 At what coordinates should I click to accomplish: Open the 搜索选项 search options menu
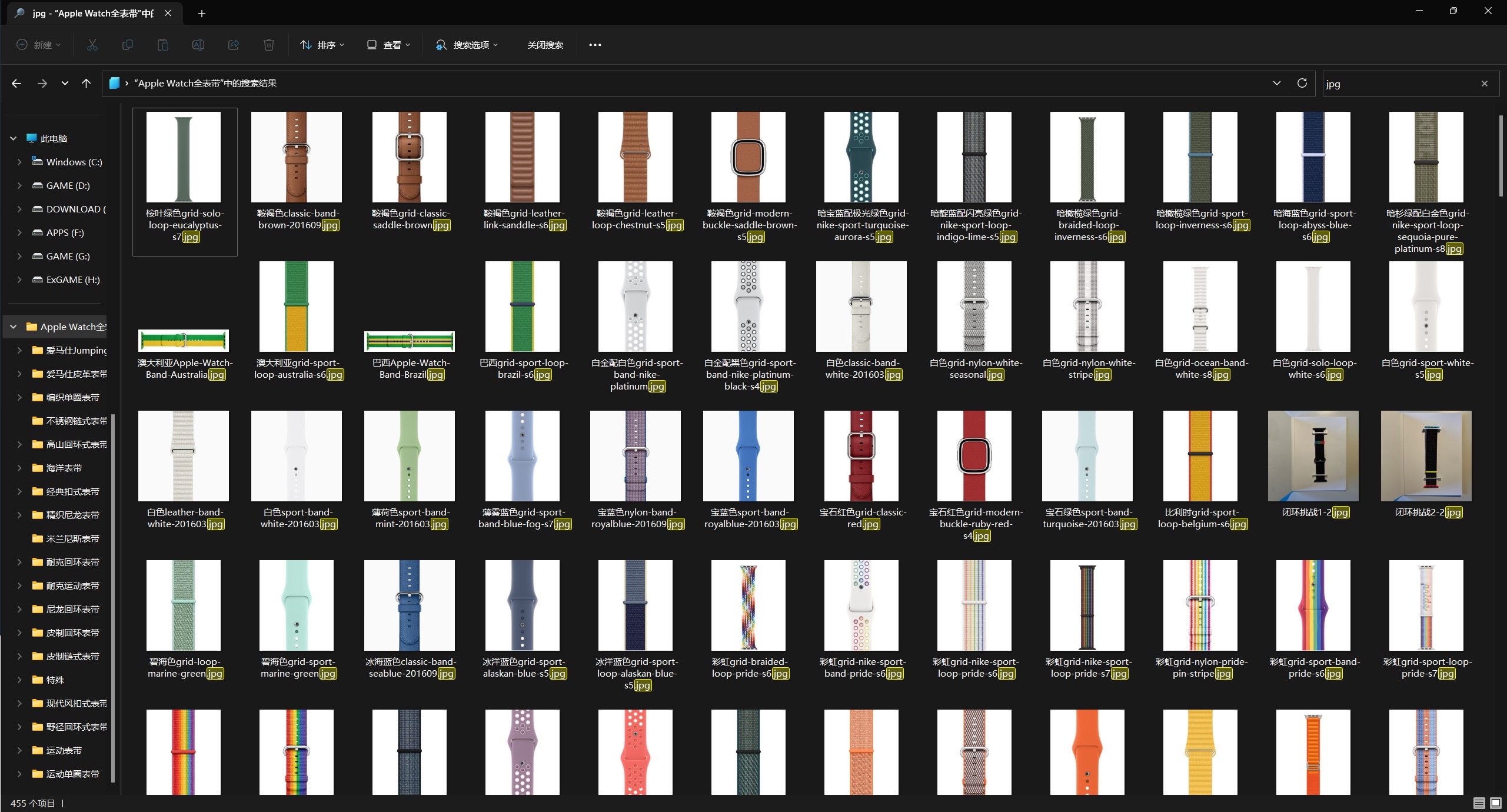[x=467, y=45]
